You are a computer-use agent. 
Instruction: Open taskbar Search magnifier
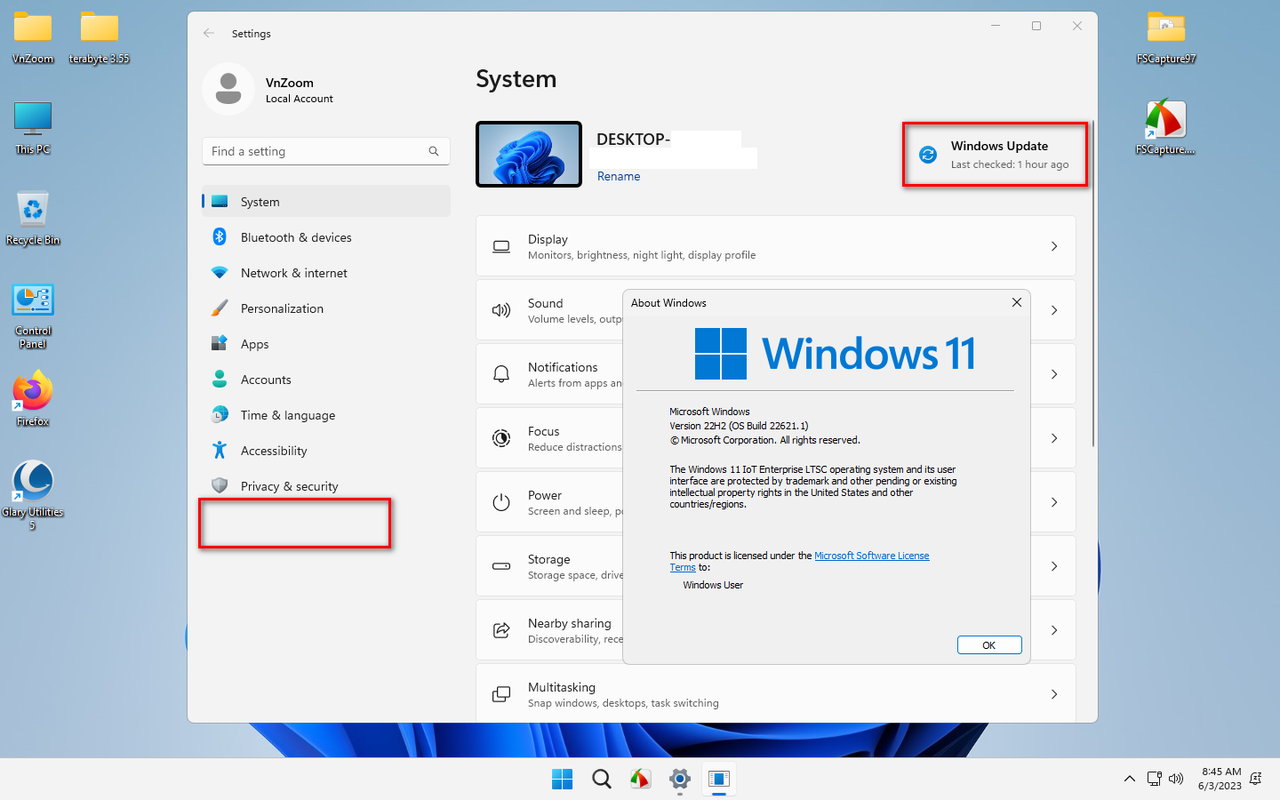[x=601, y=779]
